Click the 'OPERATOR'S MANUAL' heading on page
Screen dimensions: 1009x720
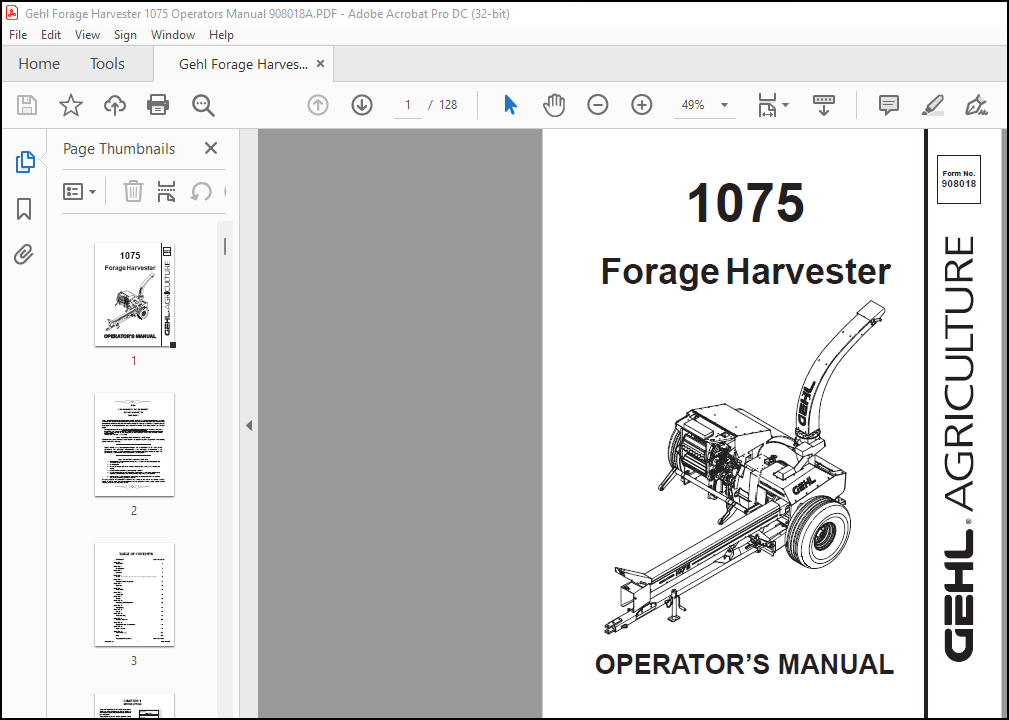745,665
